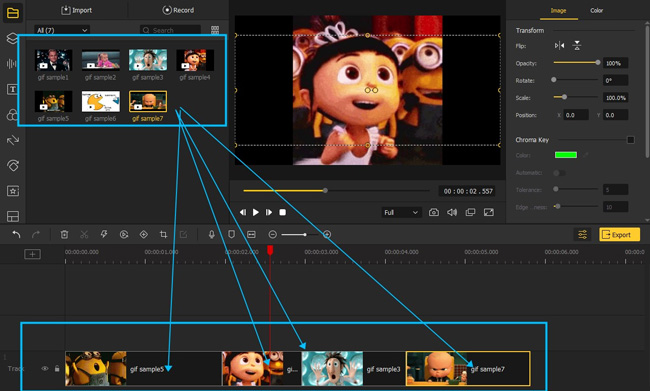Click the Rotate slider handle
Viewport: 650px width, 391px height.
(554, 80)
